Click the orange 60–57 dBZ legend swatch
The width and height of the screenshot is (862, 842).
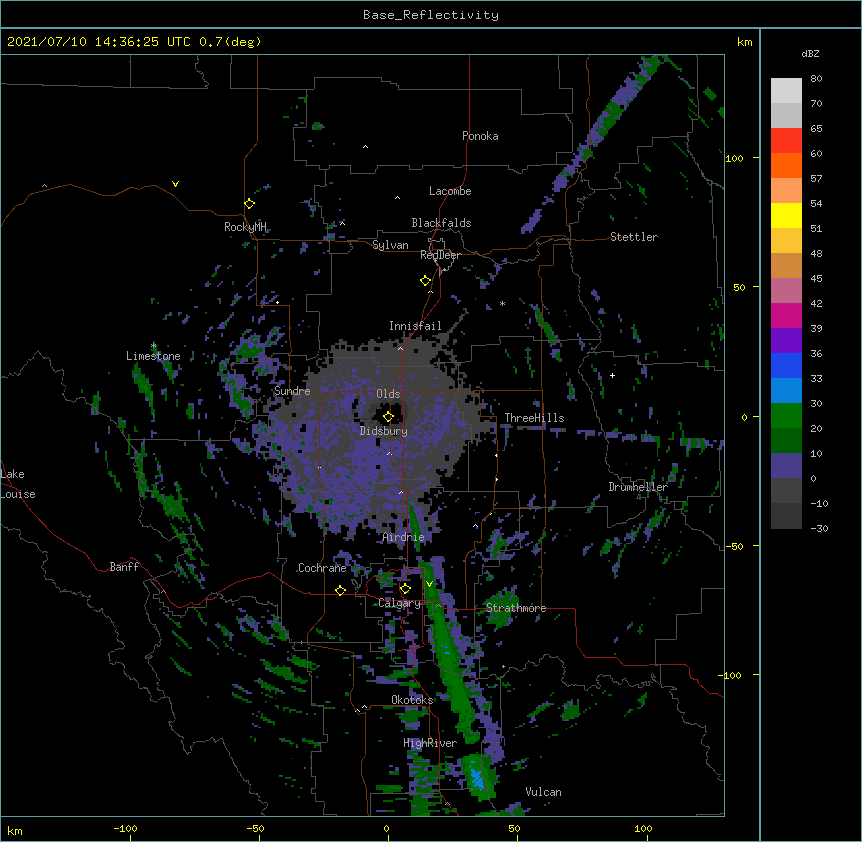786,165
